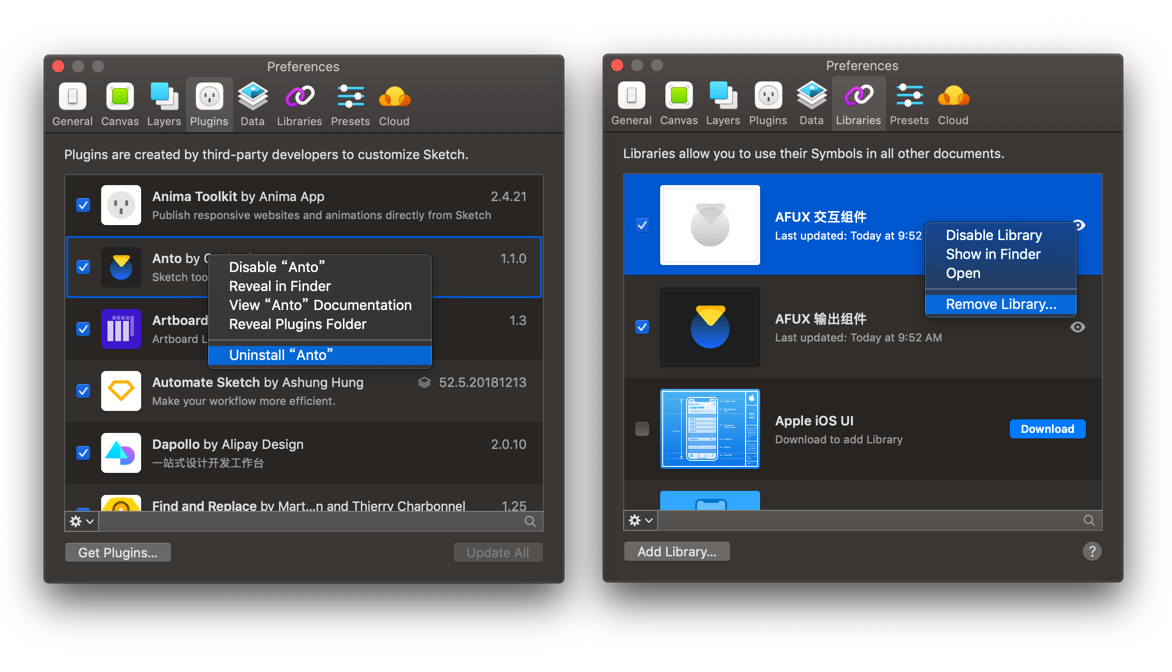
Task: Click the Apple iOS UI library thumbnail
Action: coord(710,429)
